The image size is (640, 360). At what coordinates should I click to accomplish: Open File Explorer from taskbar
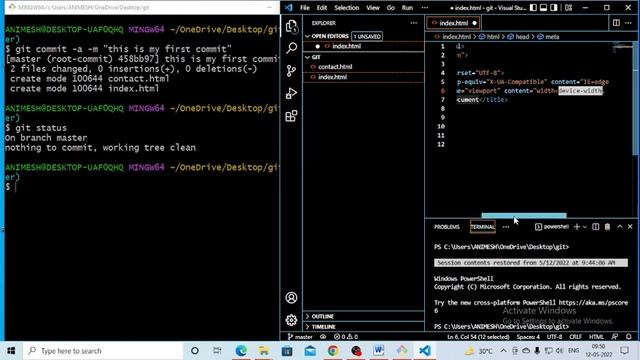(x=264, y=351)
